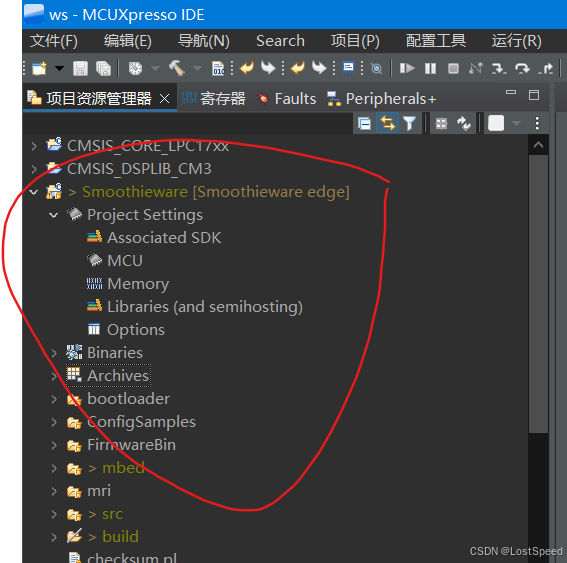Close the 项目资源管理器 tab
The image size is (567, 563).
[165, 98]
